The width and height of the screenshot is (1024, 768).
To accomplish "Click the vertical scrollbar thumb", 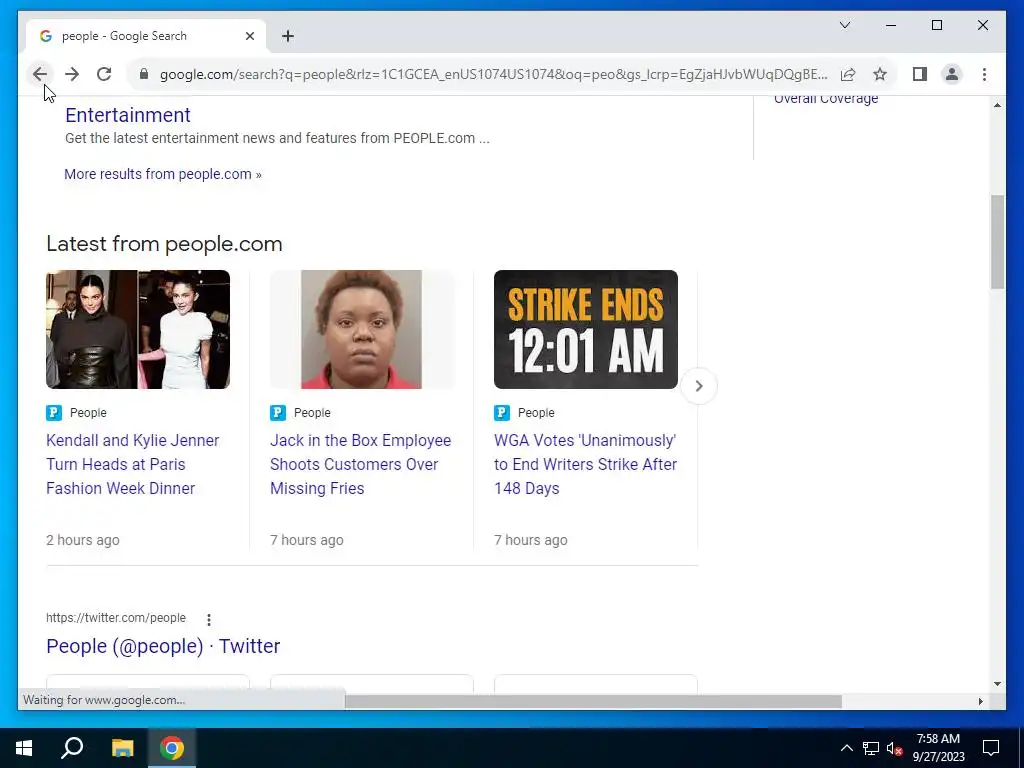I will (x=997, y=242).
